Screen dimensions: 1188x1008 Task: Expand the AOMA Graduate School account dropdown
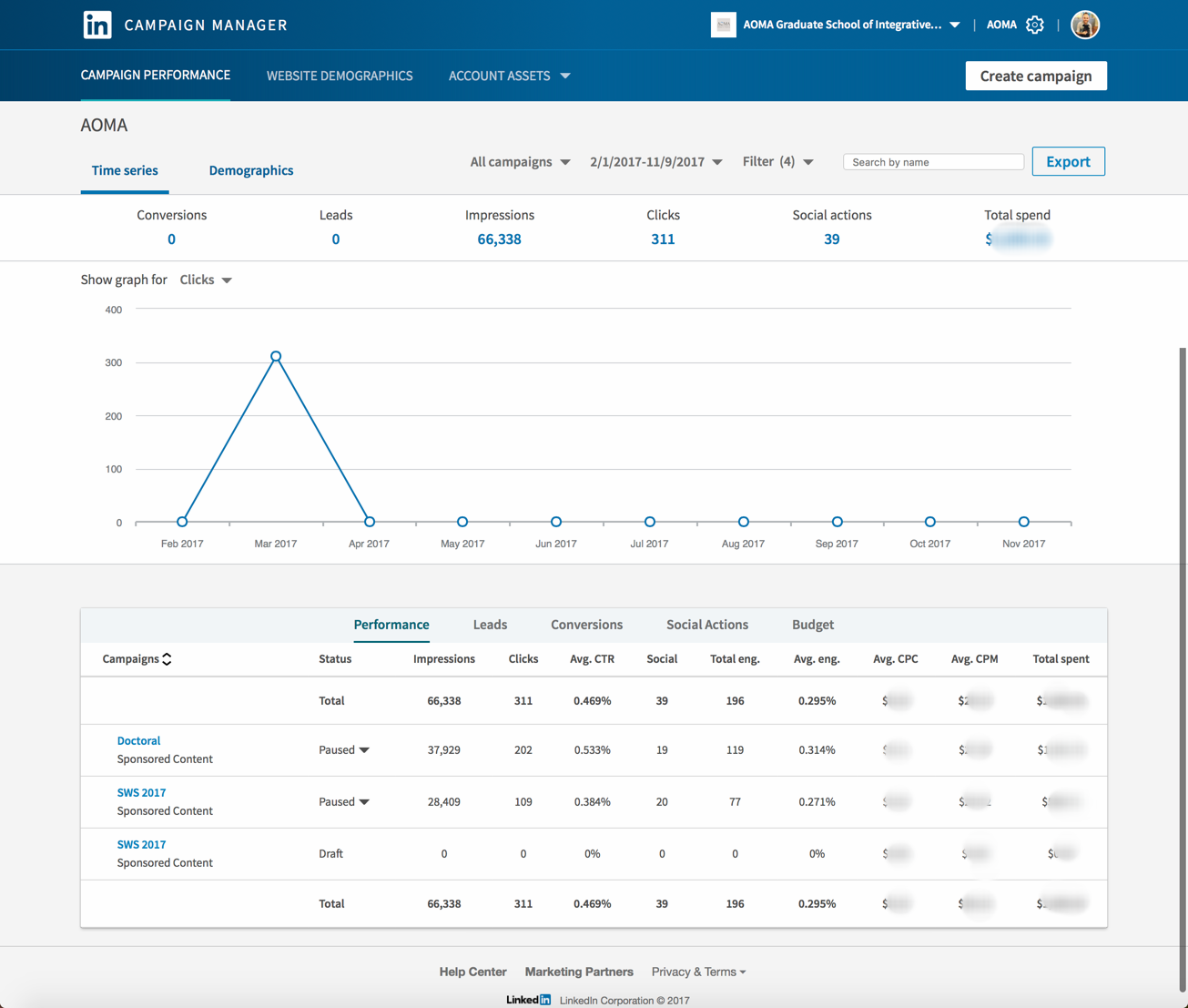click(x=955, y=25)
